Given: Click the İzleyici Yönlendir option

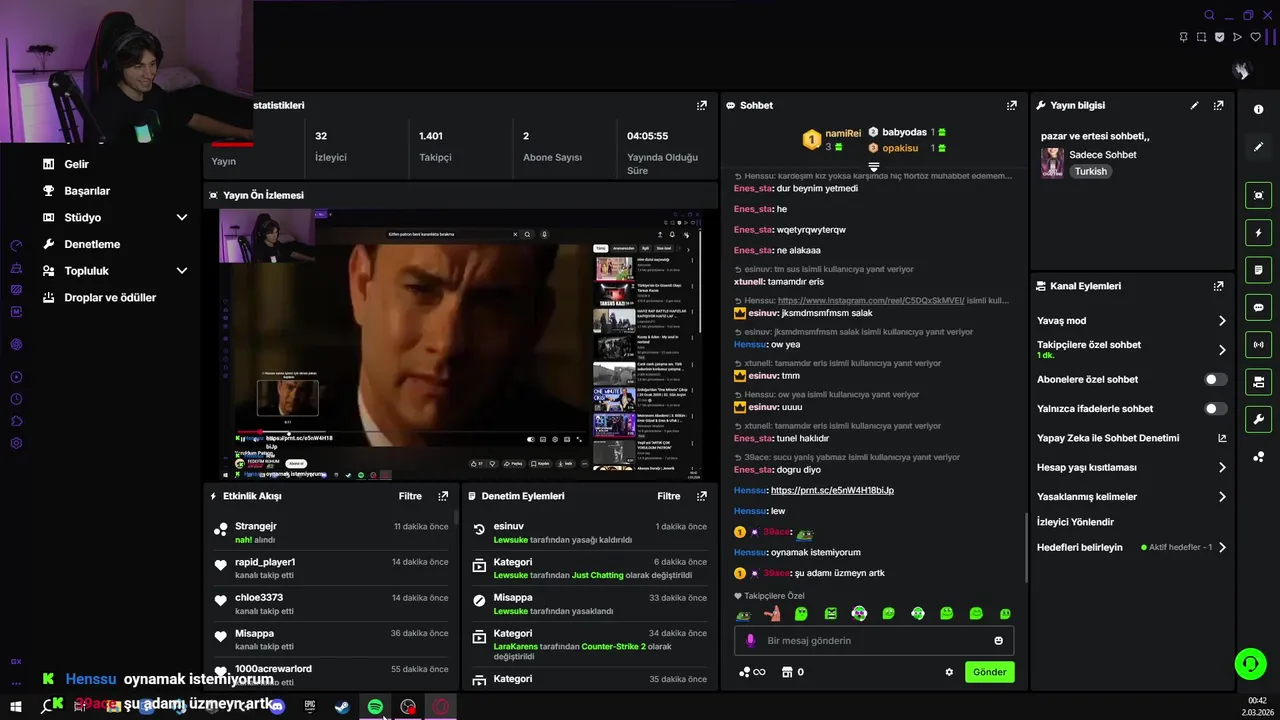Looking at the screenshot, I should pyautogui.click(x=1075, y=522).
